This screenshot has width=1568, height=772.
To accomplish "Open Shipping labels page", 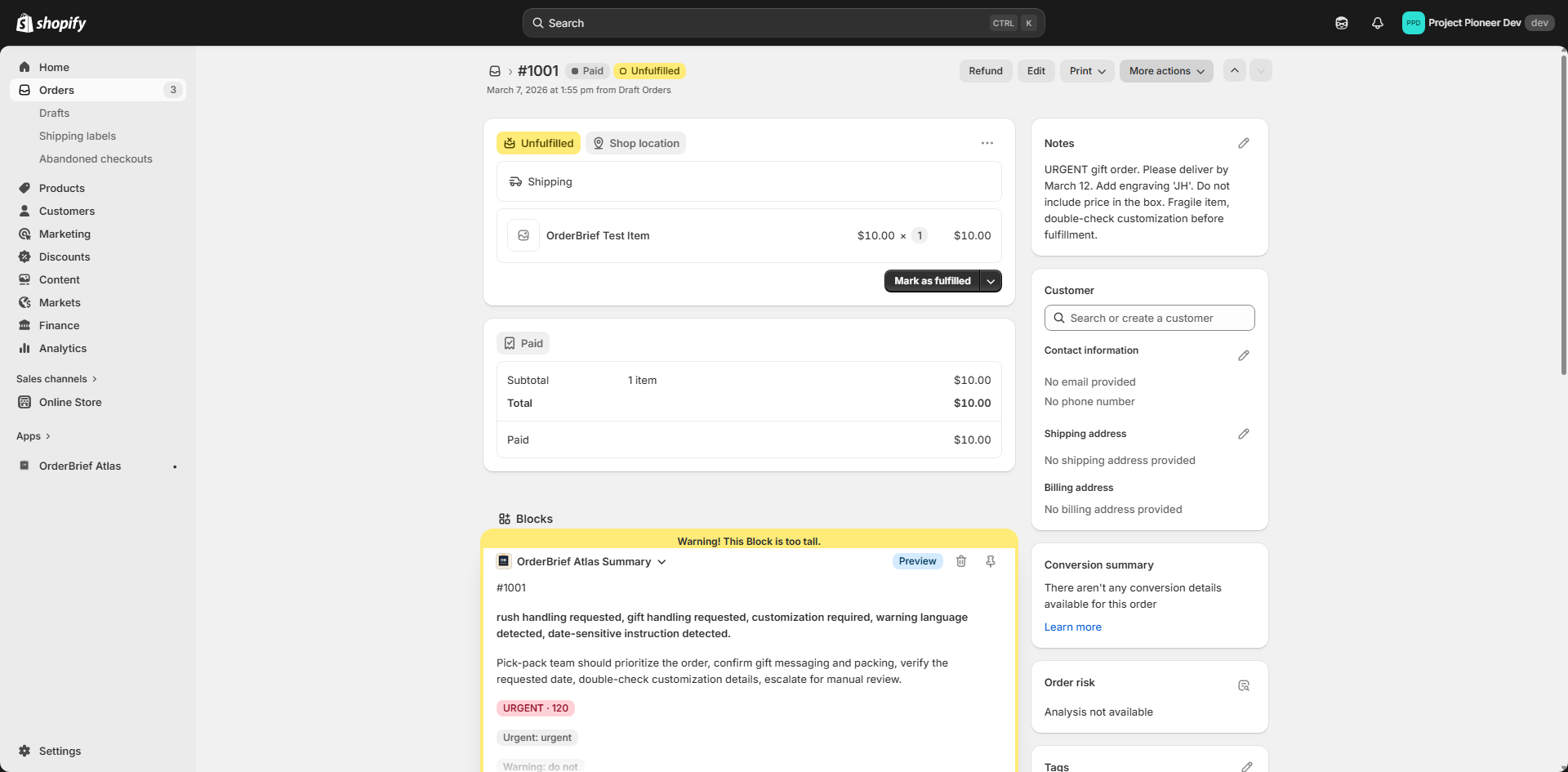I will 78,136.
